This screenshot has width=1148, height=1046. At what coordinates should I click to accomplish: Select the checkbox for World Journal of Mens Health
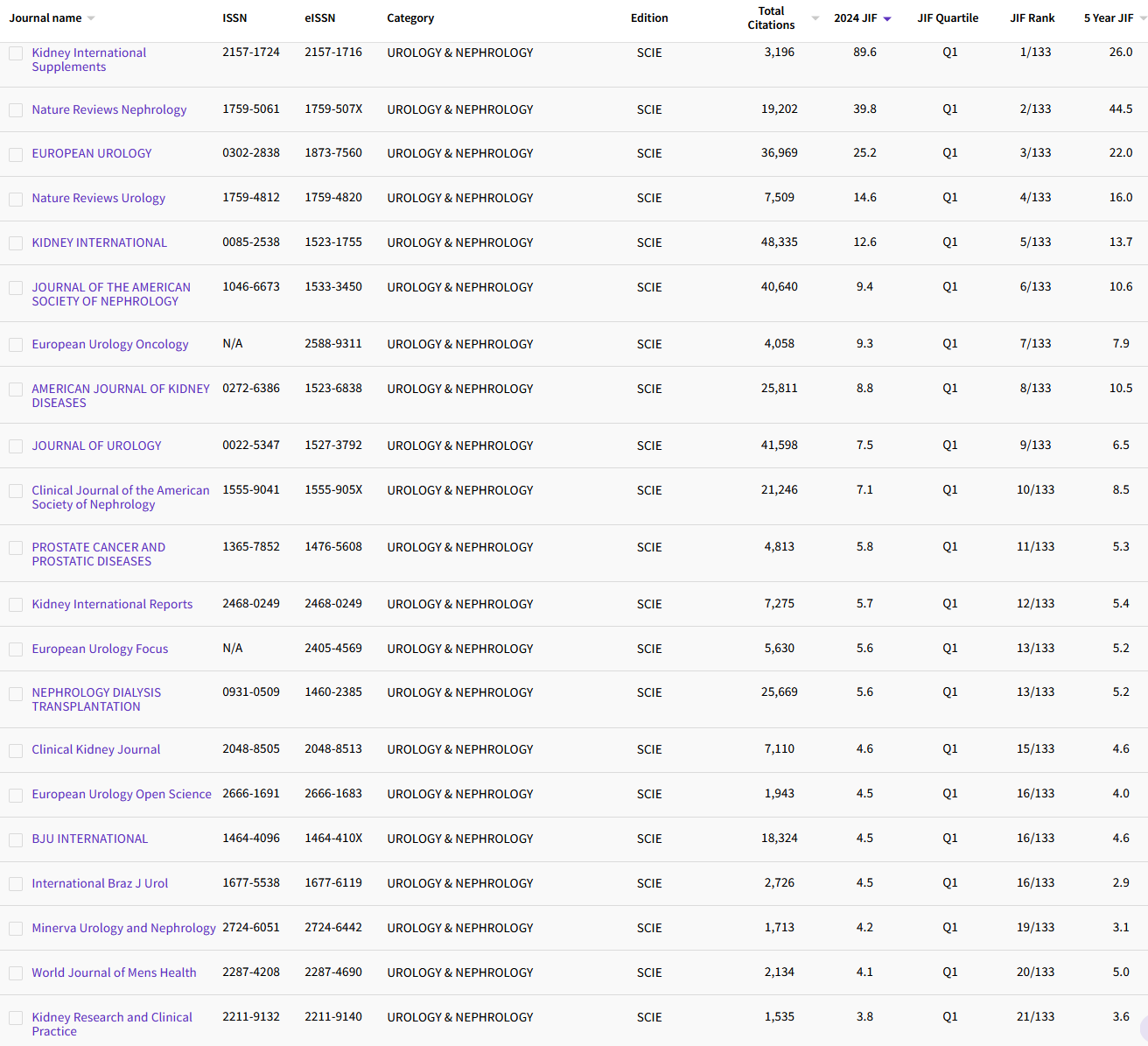tap(16, 972)
